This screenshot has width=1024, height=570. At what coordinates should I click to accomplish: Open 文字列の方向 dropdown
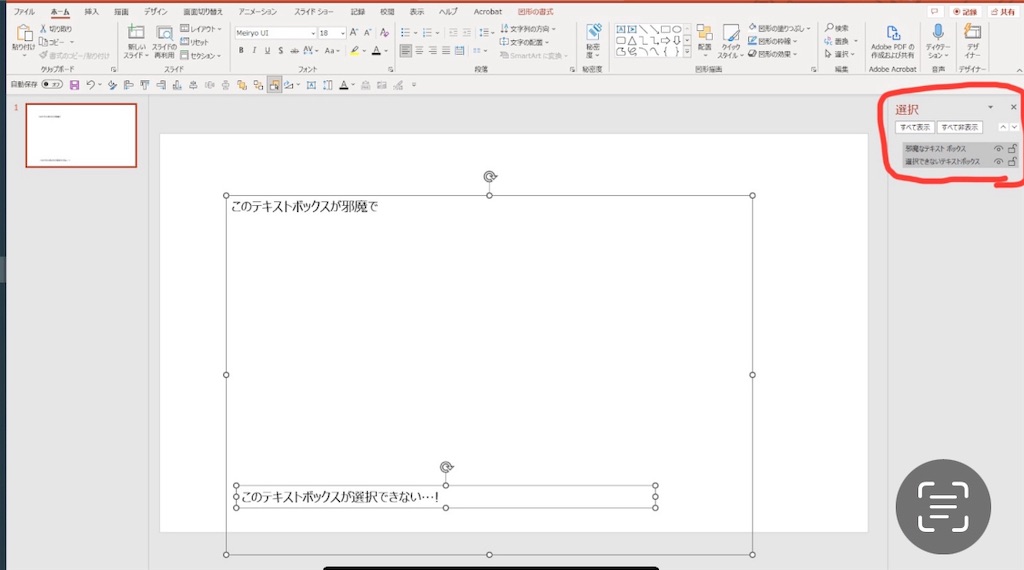pos(528,29)
